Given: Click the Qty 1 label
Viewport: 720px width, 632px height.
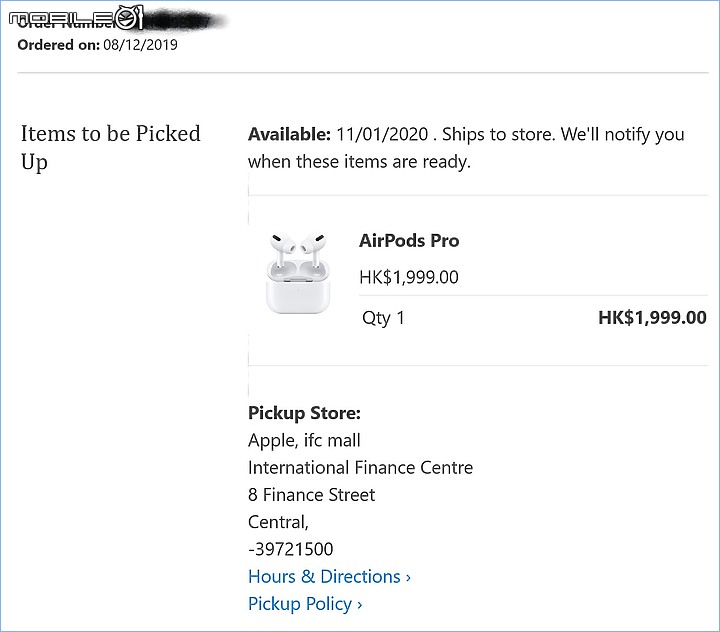Looking at the screenshot, I should click(x=383, y=318).
